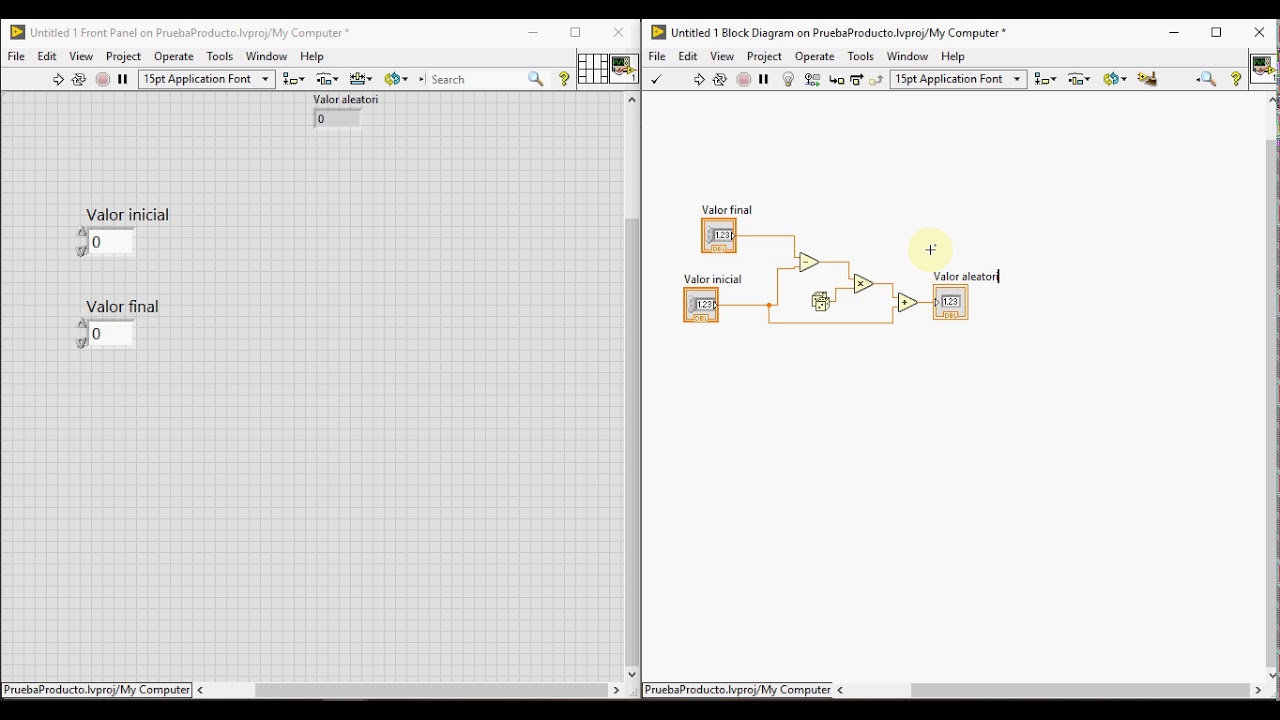Click Step Out on Block Diagram toolbar
This screenshot has width=1280, height=720.
(x=877, y=79)
